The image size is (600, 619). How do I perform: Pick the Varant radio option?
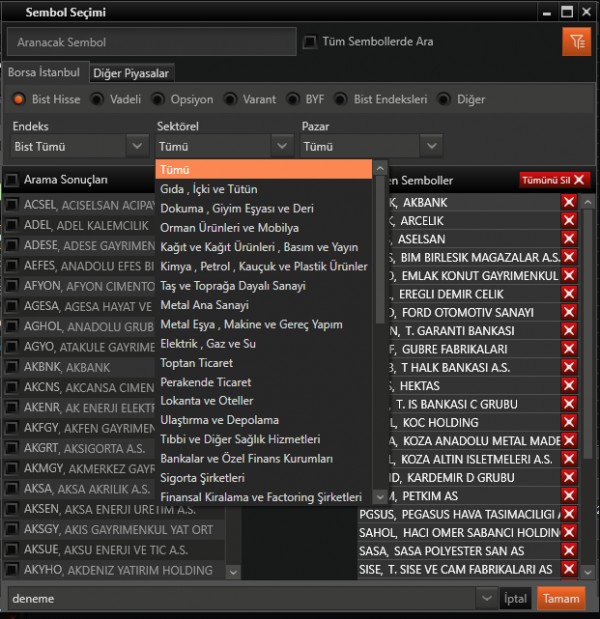point(230,99)
